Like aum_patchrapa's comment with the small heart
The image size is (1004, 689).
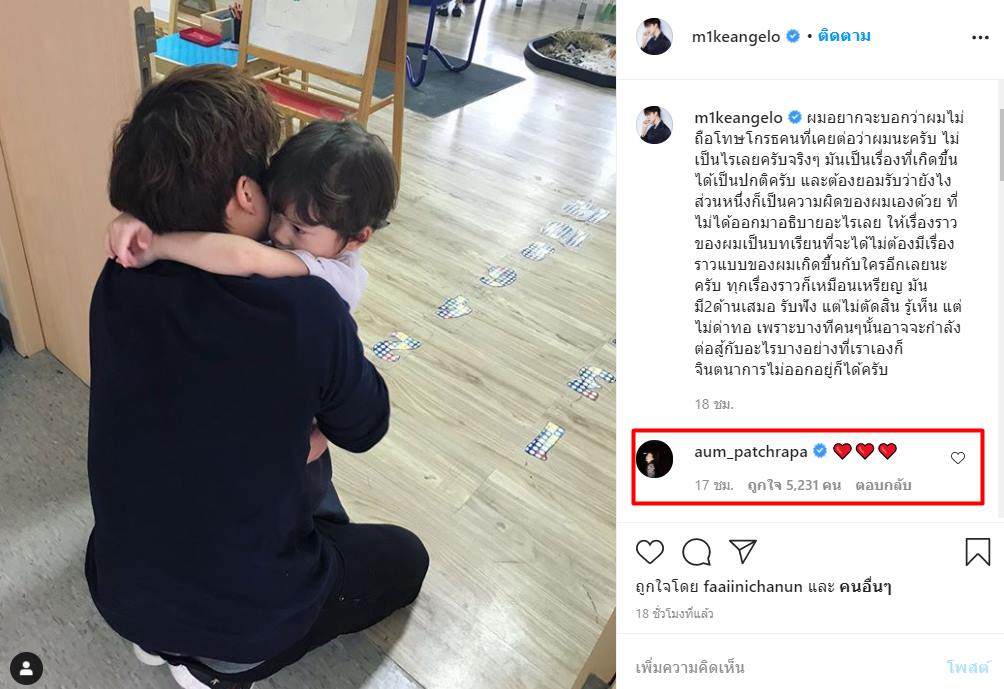coord(957,457)
